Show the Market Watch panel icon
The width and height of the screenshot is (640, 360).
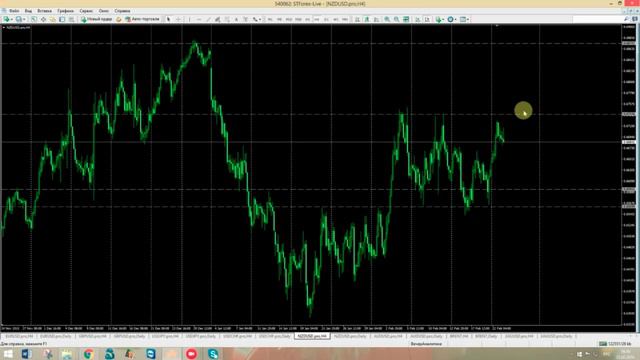coord(34,19)
